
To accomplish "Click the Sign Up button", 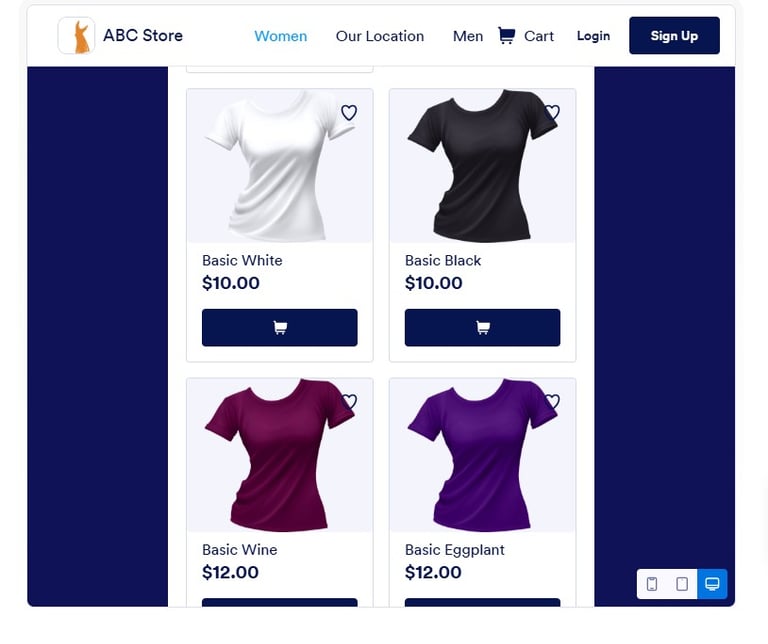I will (674, 36).
